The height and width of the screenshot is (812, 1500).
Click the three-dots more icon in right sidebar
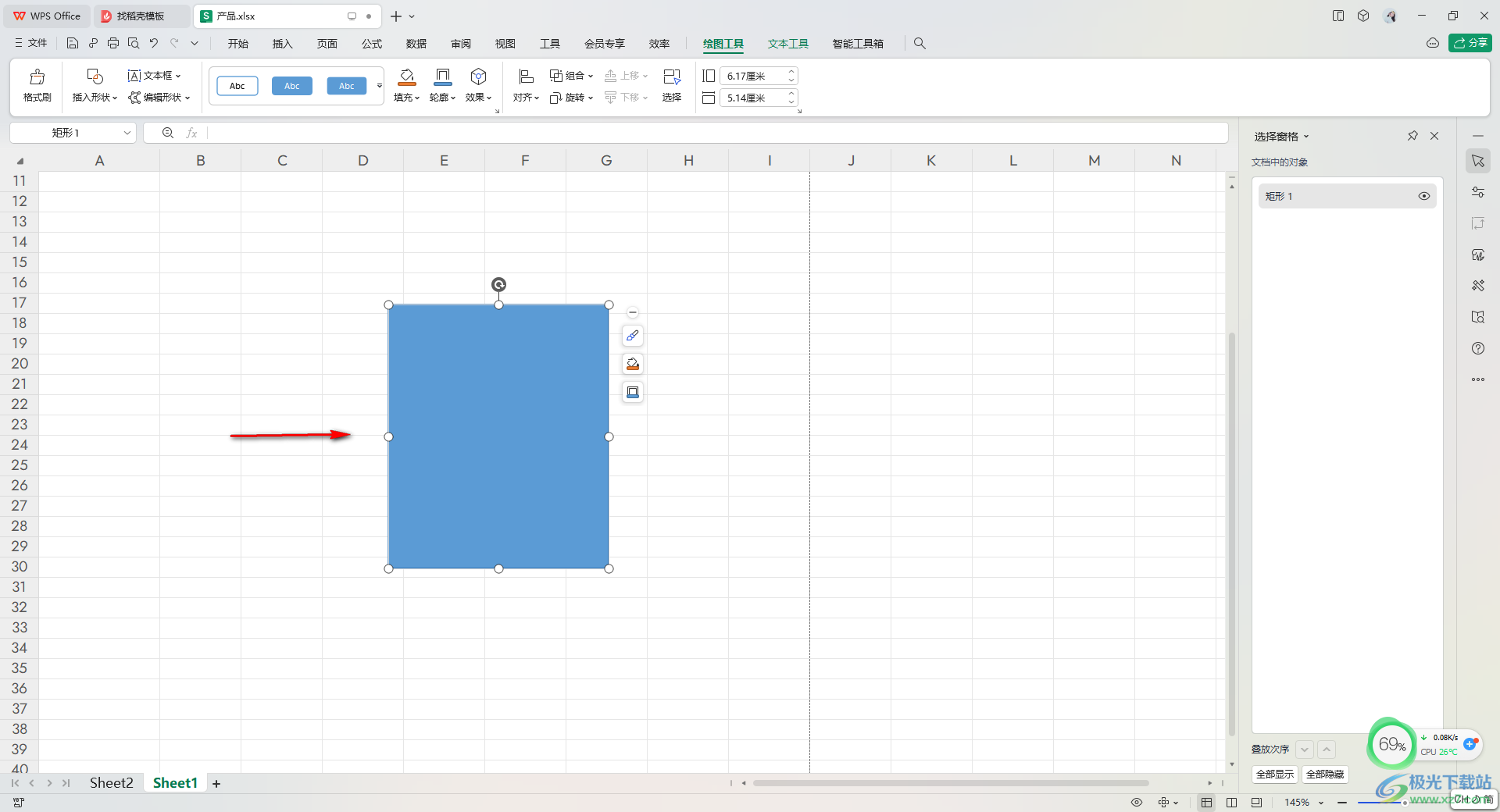pyautogui.click(x=1478, y=379)
